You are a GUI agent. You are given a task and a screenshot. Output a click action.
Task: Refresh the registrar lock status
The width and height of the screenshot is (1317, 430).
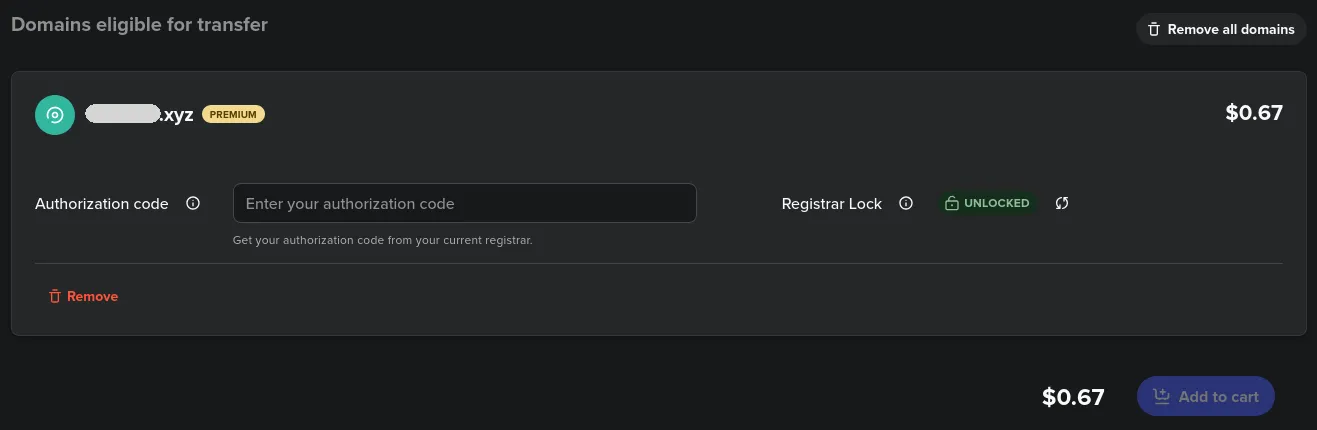point(1062,203)
